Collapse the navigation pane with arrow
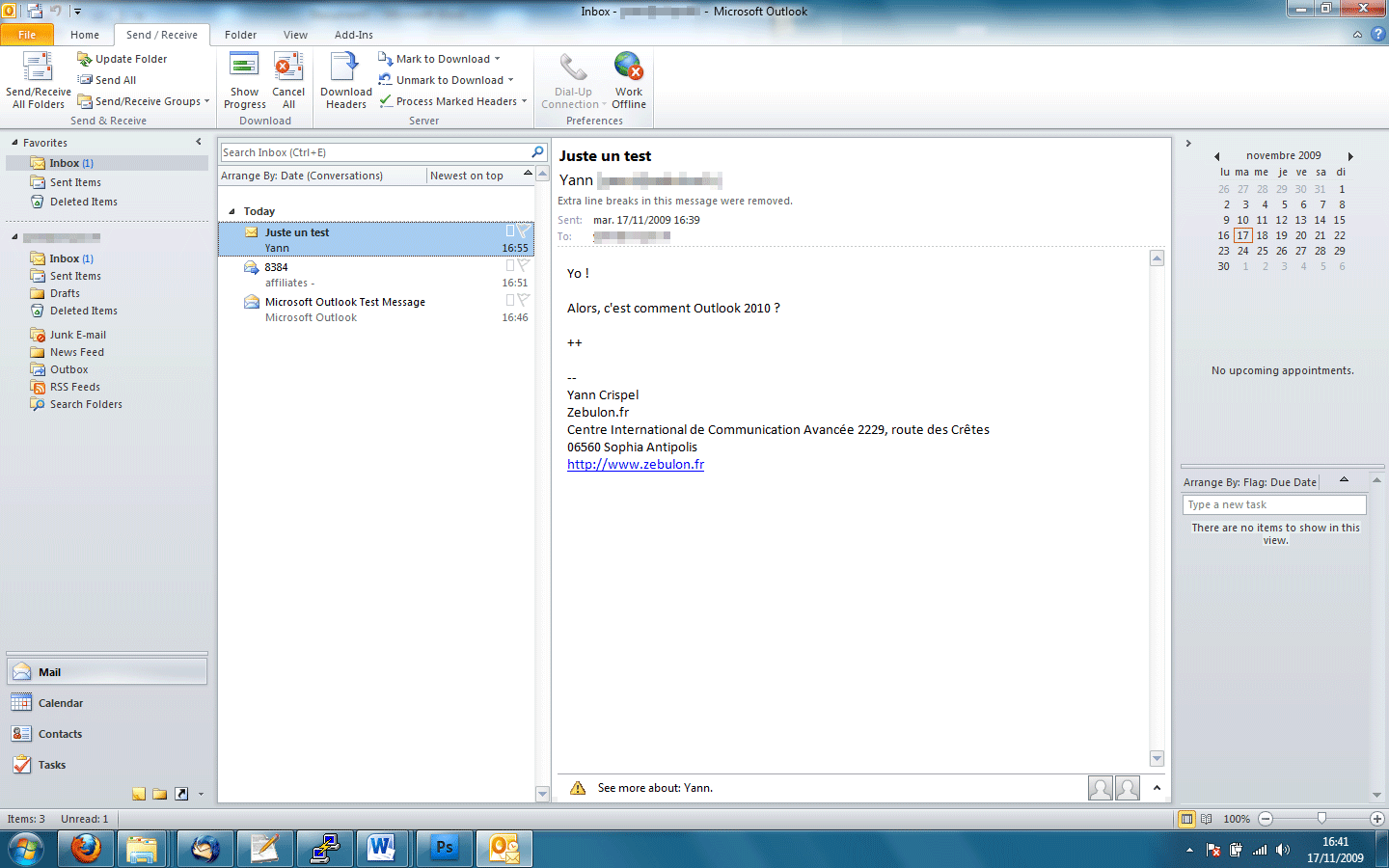This screenshot has height=868, width=1389. pos(199,142)
